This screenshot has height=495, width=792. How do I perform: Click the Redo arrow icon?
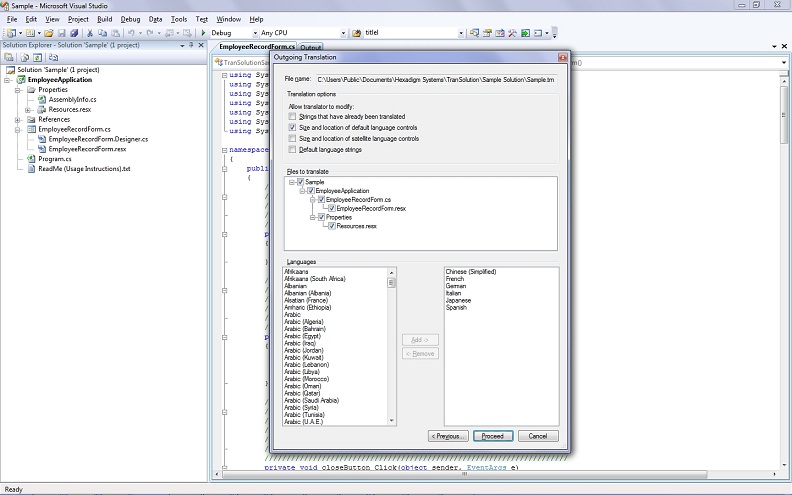coord(150,33)
